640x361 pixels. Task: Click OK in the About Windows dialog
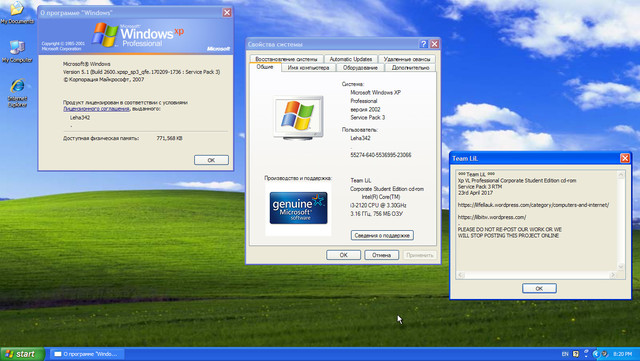point(211,160)
